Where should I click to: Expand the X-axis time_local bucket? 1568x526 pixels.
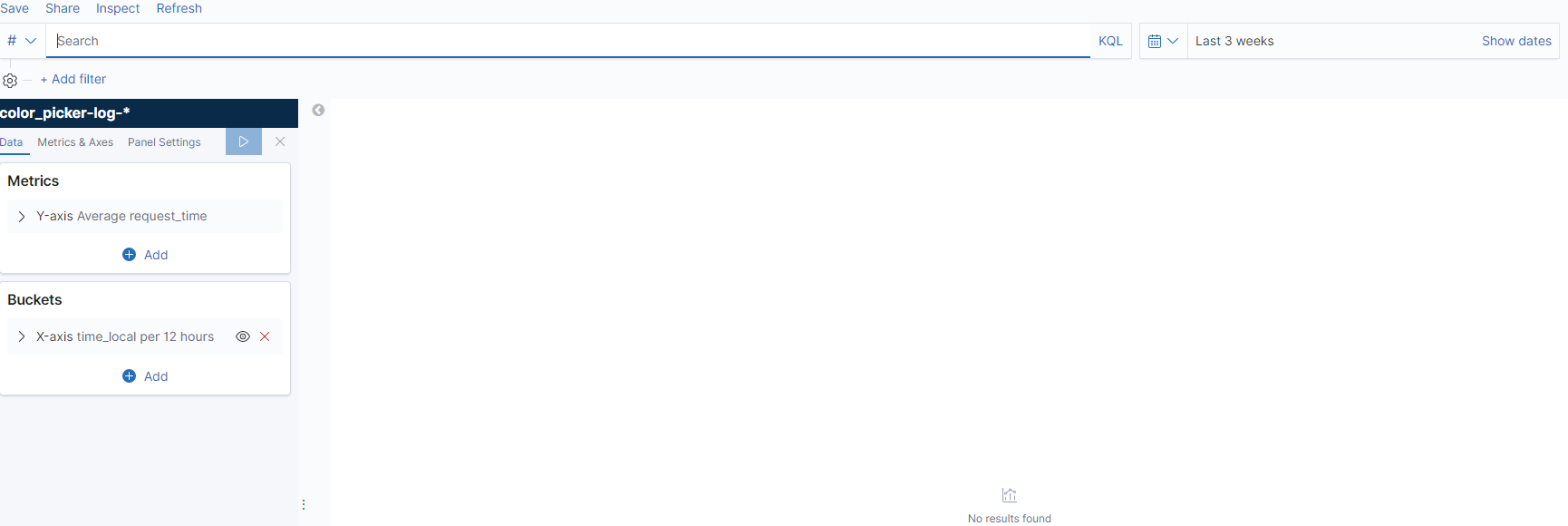22,336
